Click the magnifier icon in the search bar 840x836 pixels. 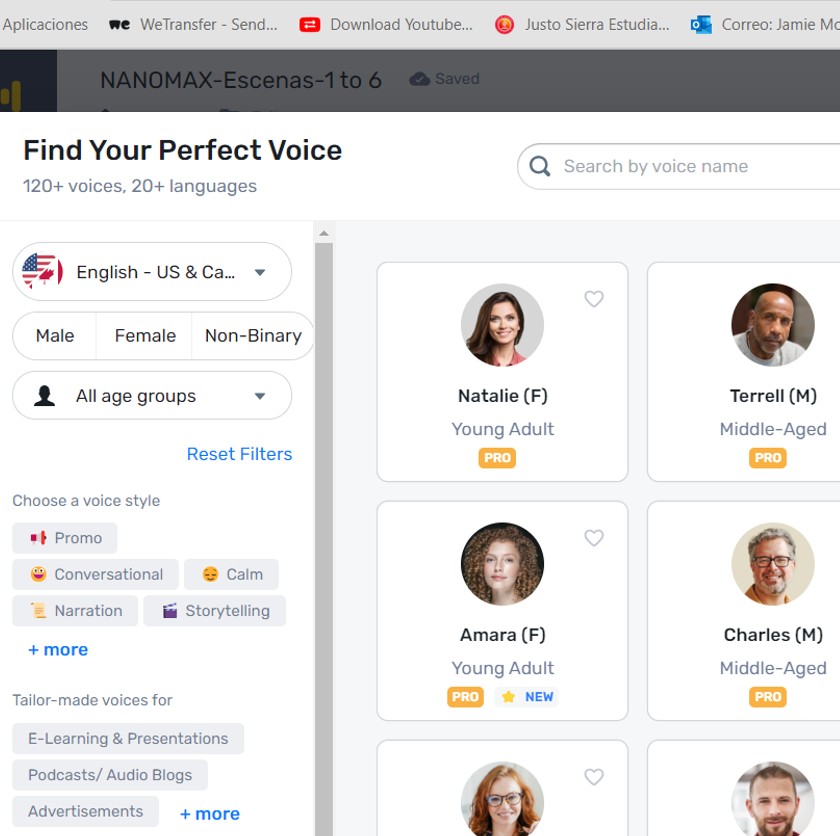540,166
